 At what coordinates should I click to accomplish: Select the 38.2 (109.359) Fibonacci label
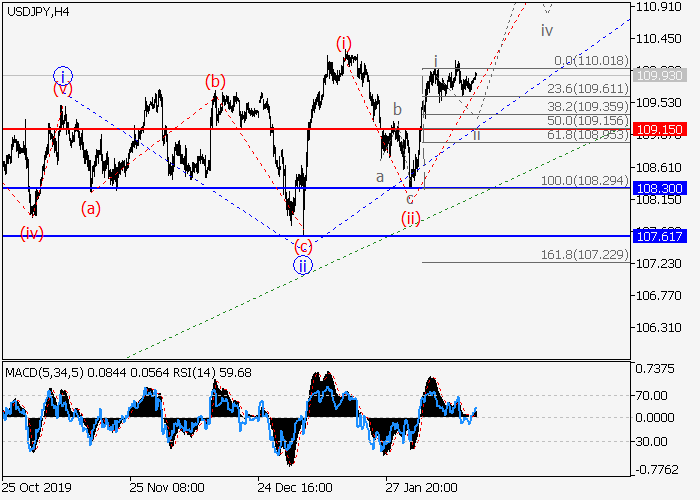(x=588, y=105)
